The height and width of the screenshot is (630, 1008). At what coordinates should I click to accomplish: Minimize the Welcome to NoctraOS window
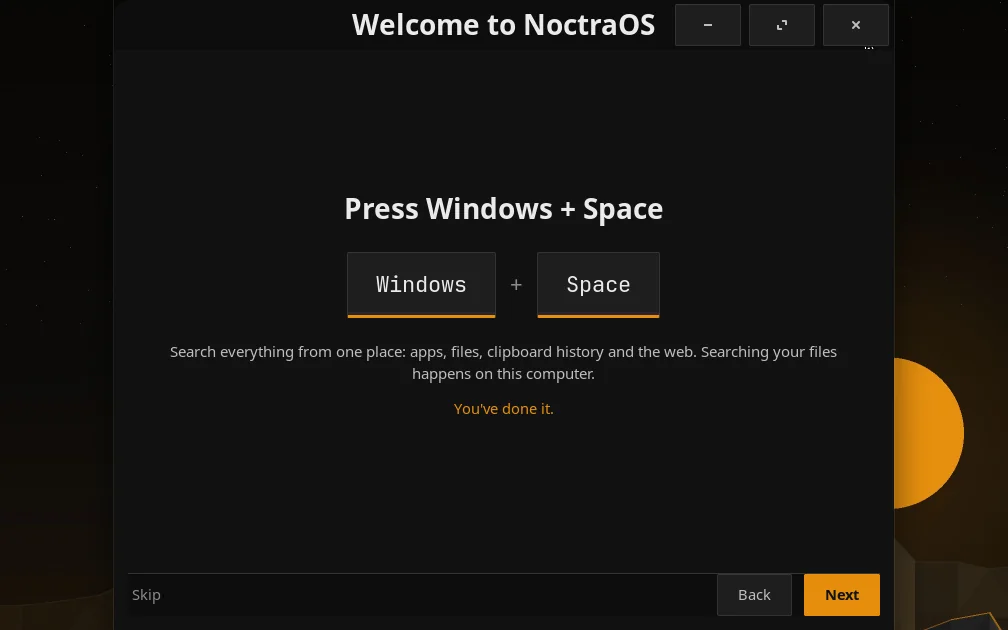pyautogui.click(x=708, y=25)
